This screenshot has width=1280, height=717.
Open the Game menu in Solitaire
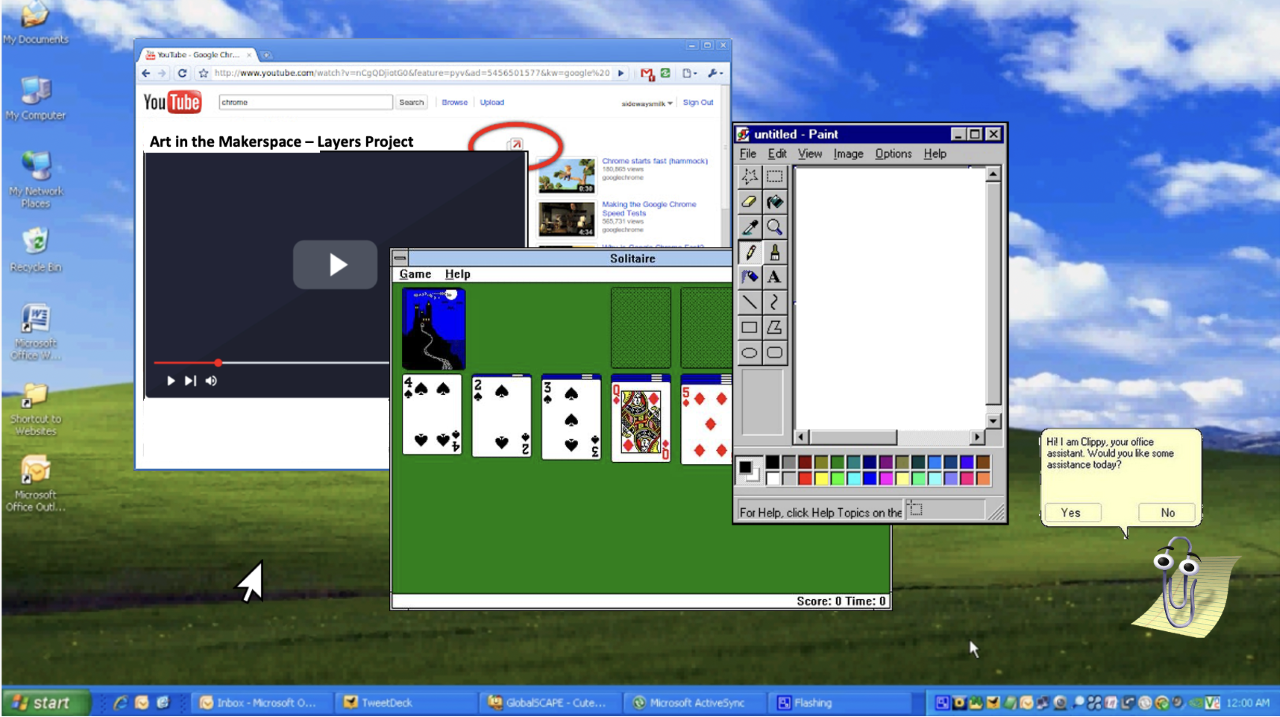415,274
